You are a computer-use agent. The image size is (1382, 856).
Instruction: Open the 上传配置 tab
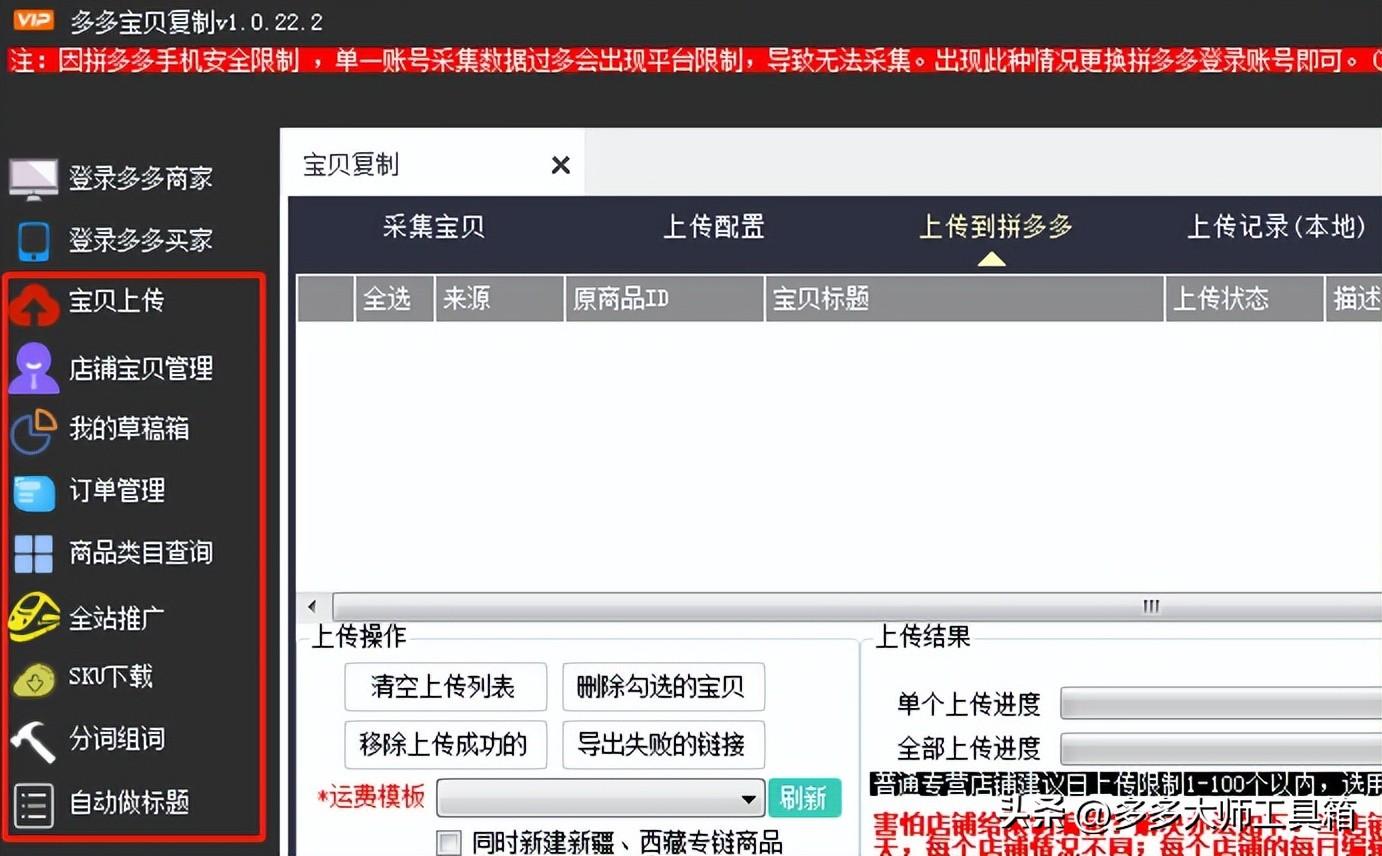(712, 227)
